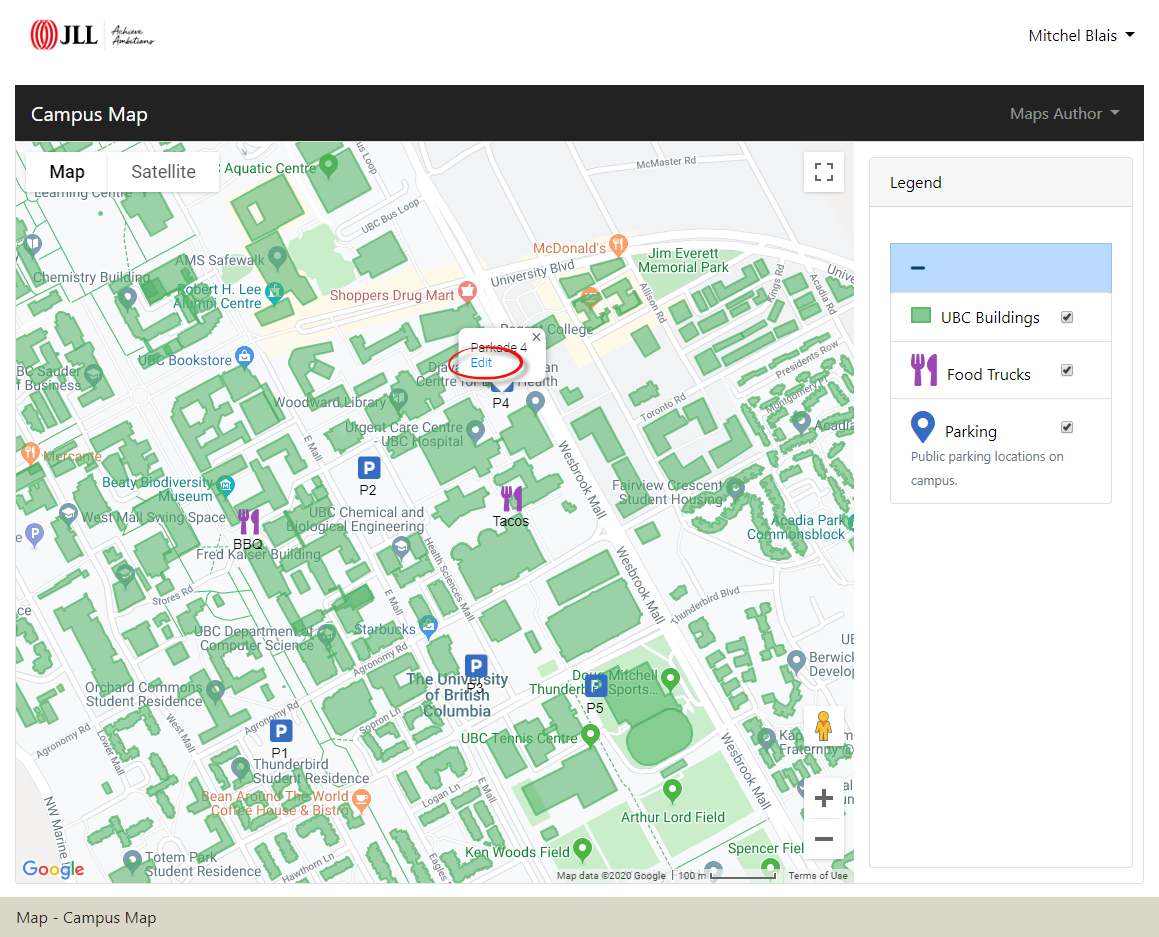Click the Woodward Library pin
The height and width of the screenshot is (937, 1159).
click(x=398, y=398)
